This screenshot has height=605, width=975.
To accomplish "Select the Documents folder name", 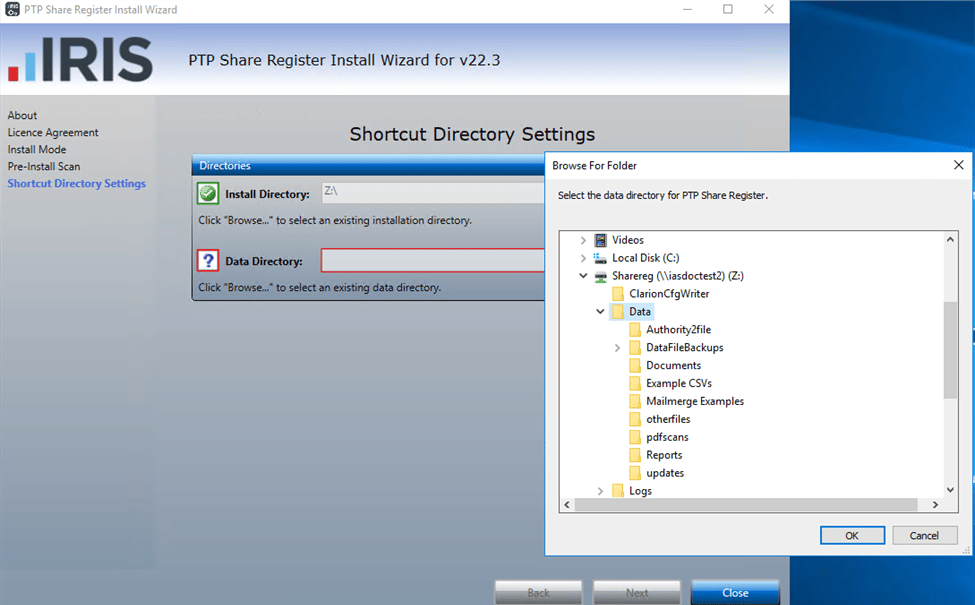I will [x=673, y=366].
